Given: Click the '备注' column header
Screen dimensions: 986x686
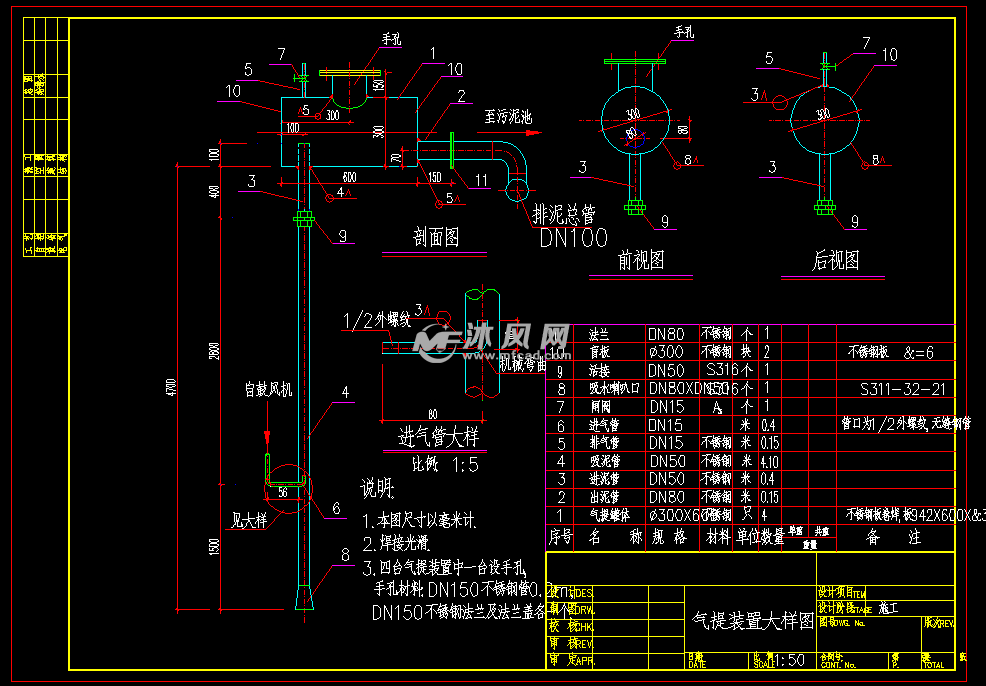Looking at the screenshot, I should pyautogui.click(x=894, y=536).
